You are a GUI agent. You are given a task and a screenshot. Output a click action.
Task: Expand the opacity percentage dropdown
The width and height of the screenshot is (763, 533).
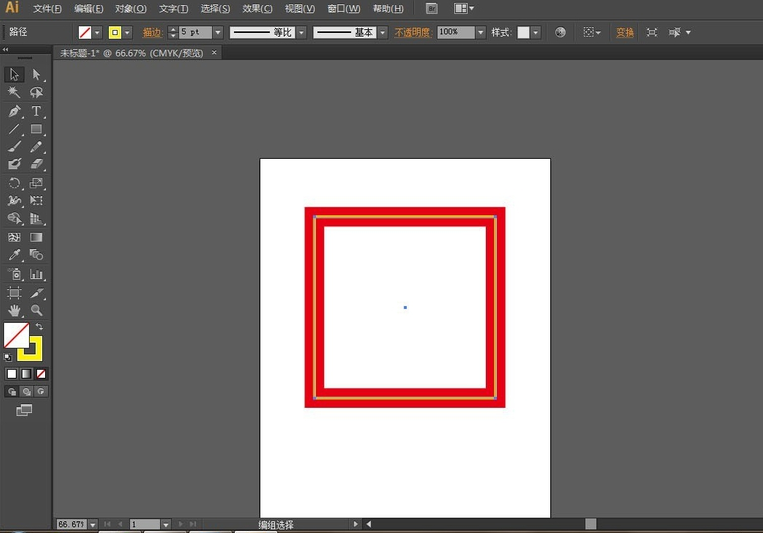(481, 32)
